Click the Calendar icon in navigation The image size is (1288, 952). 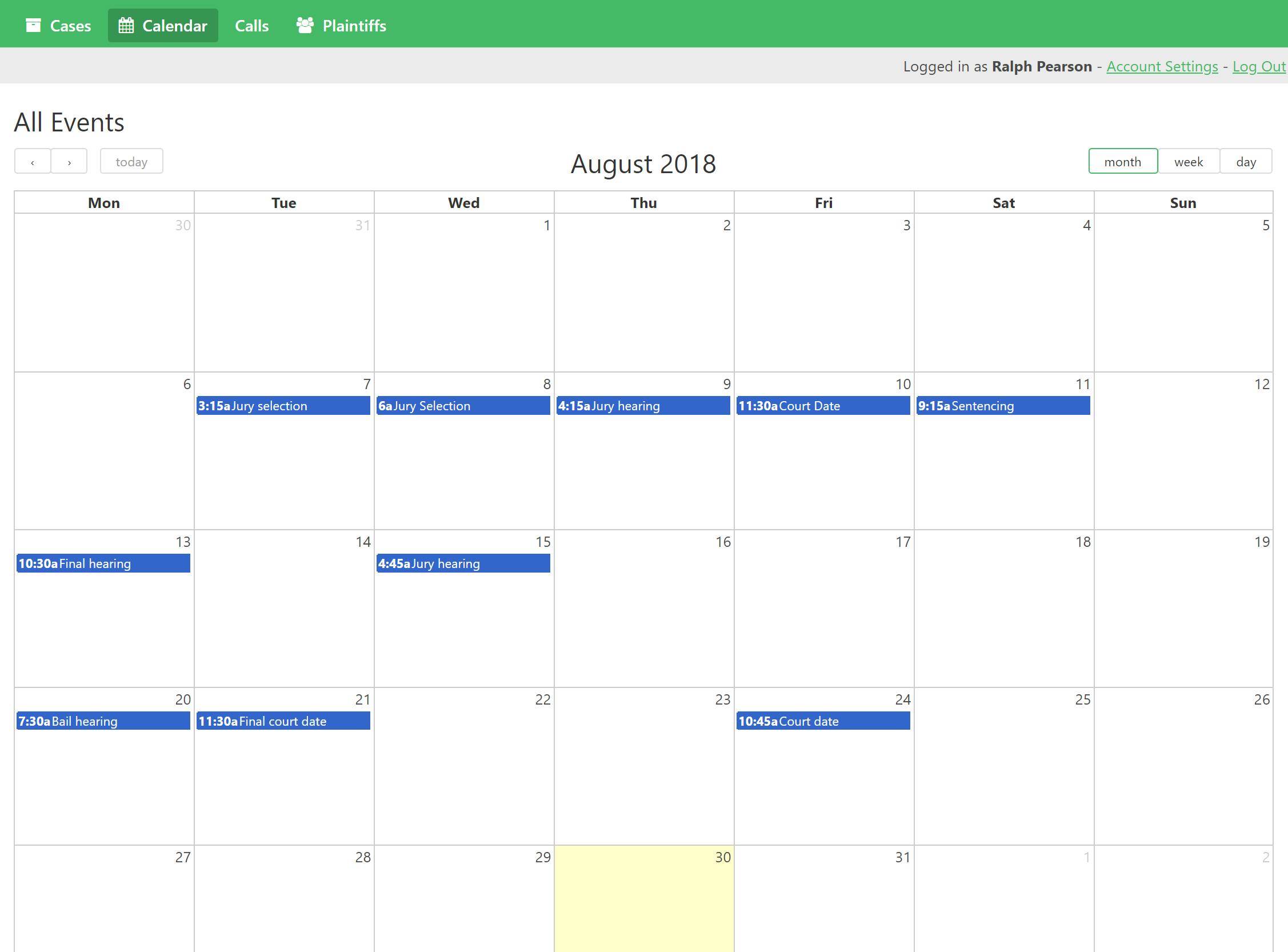(127, 25)
